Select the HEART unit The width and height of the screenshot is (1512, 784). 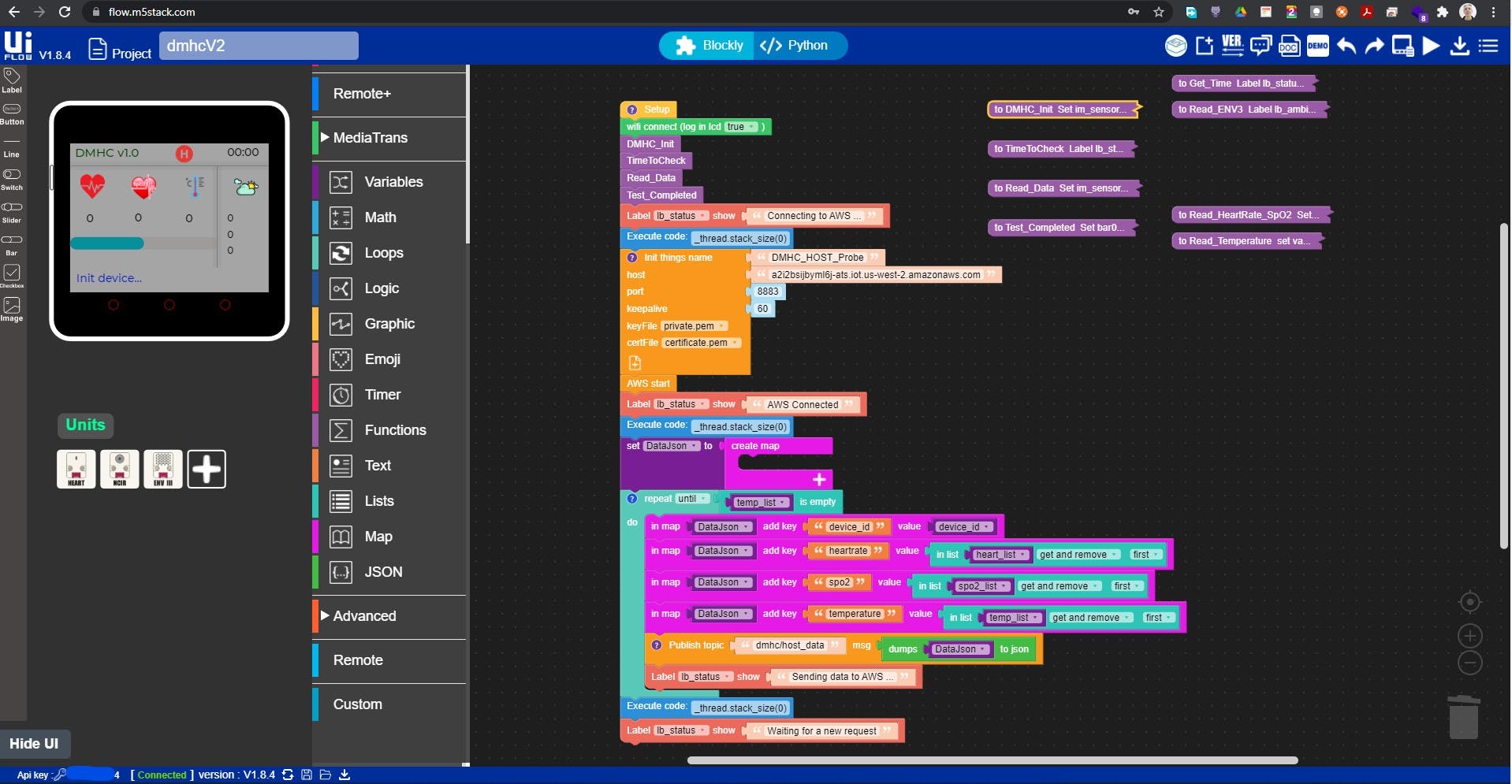point(76,469)
